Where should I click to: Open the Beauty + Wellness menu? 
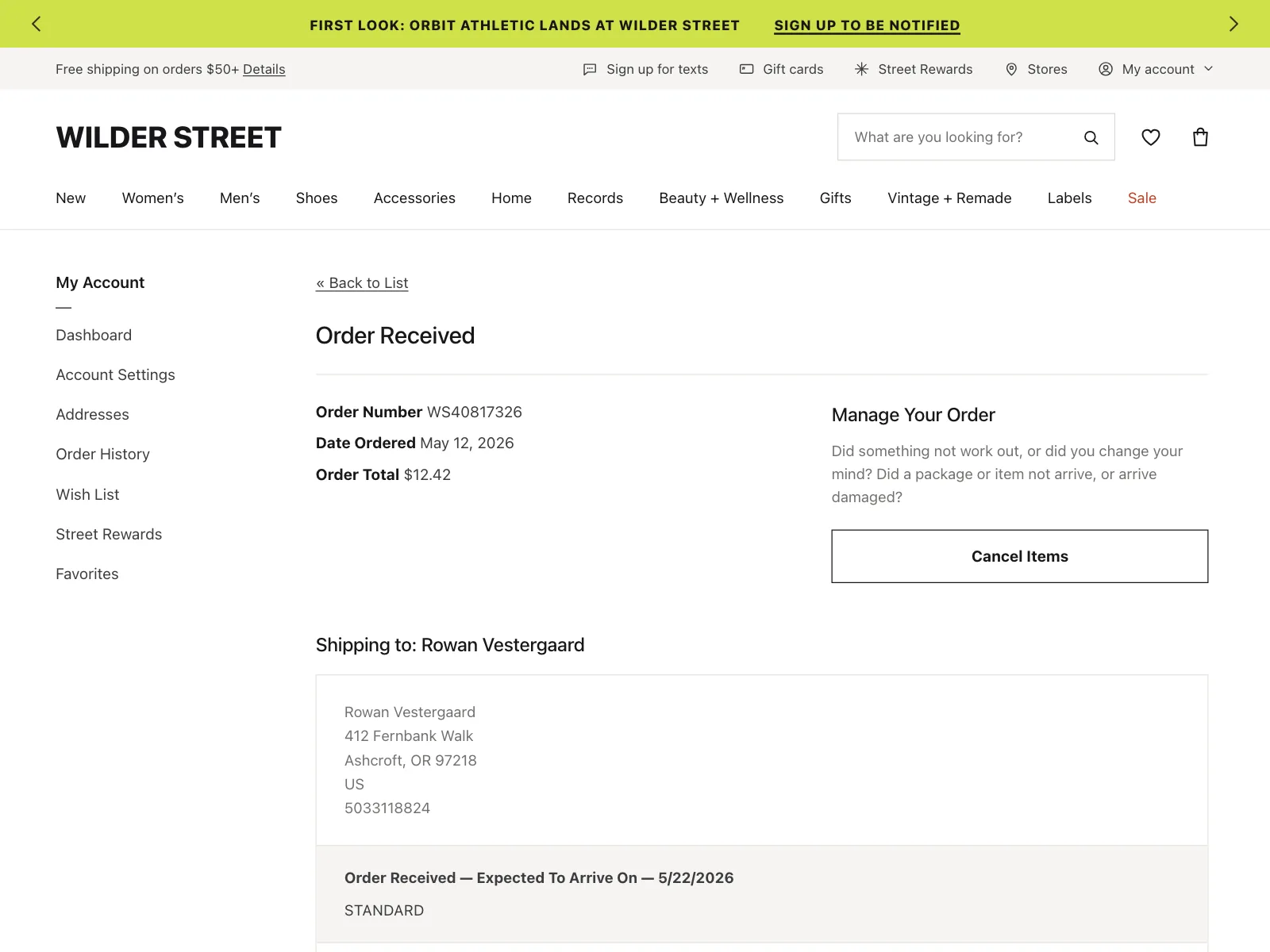coord(722,198)
